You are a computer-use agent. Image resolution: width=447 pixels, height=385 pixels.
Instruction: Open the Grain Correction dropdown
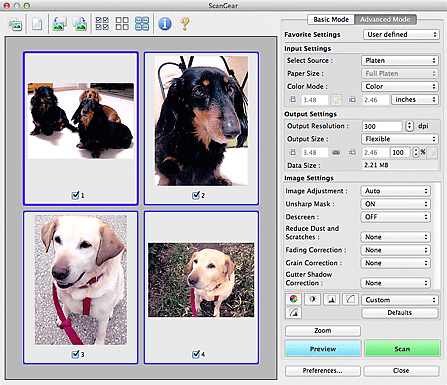(x=396, y=263)
